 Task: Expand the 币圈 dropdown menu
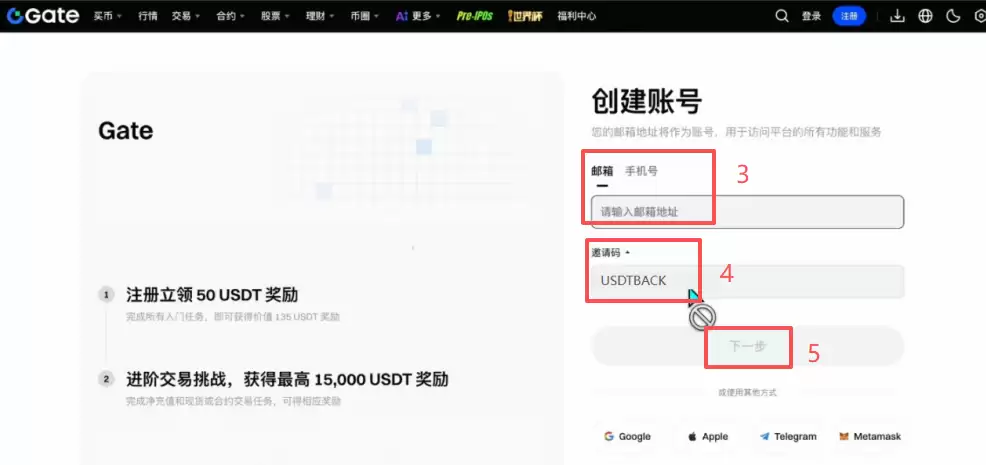click(365, 16)
